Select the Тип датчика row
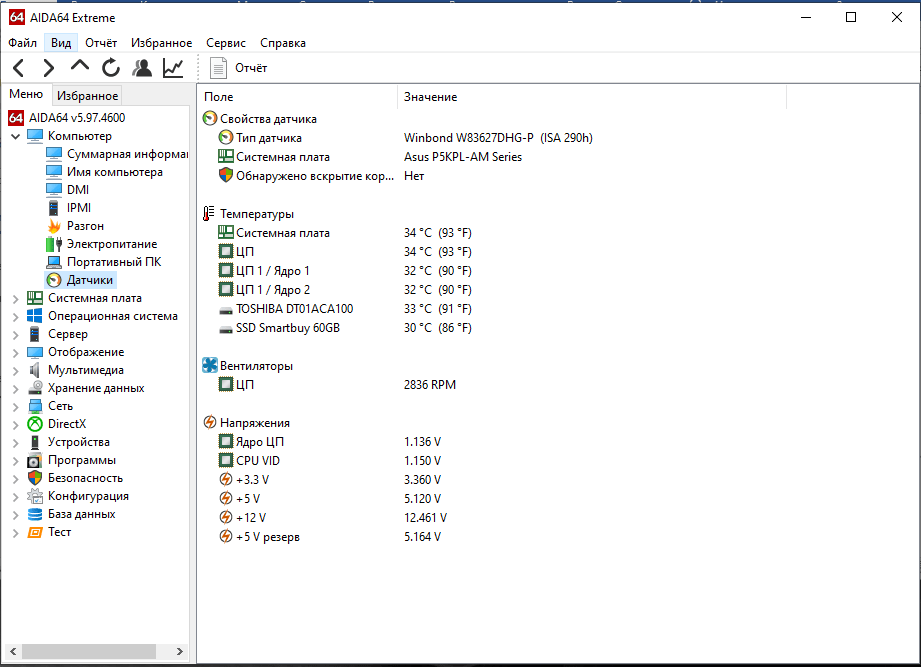Screen dimensions: 921x667 (405, 138)
